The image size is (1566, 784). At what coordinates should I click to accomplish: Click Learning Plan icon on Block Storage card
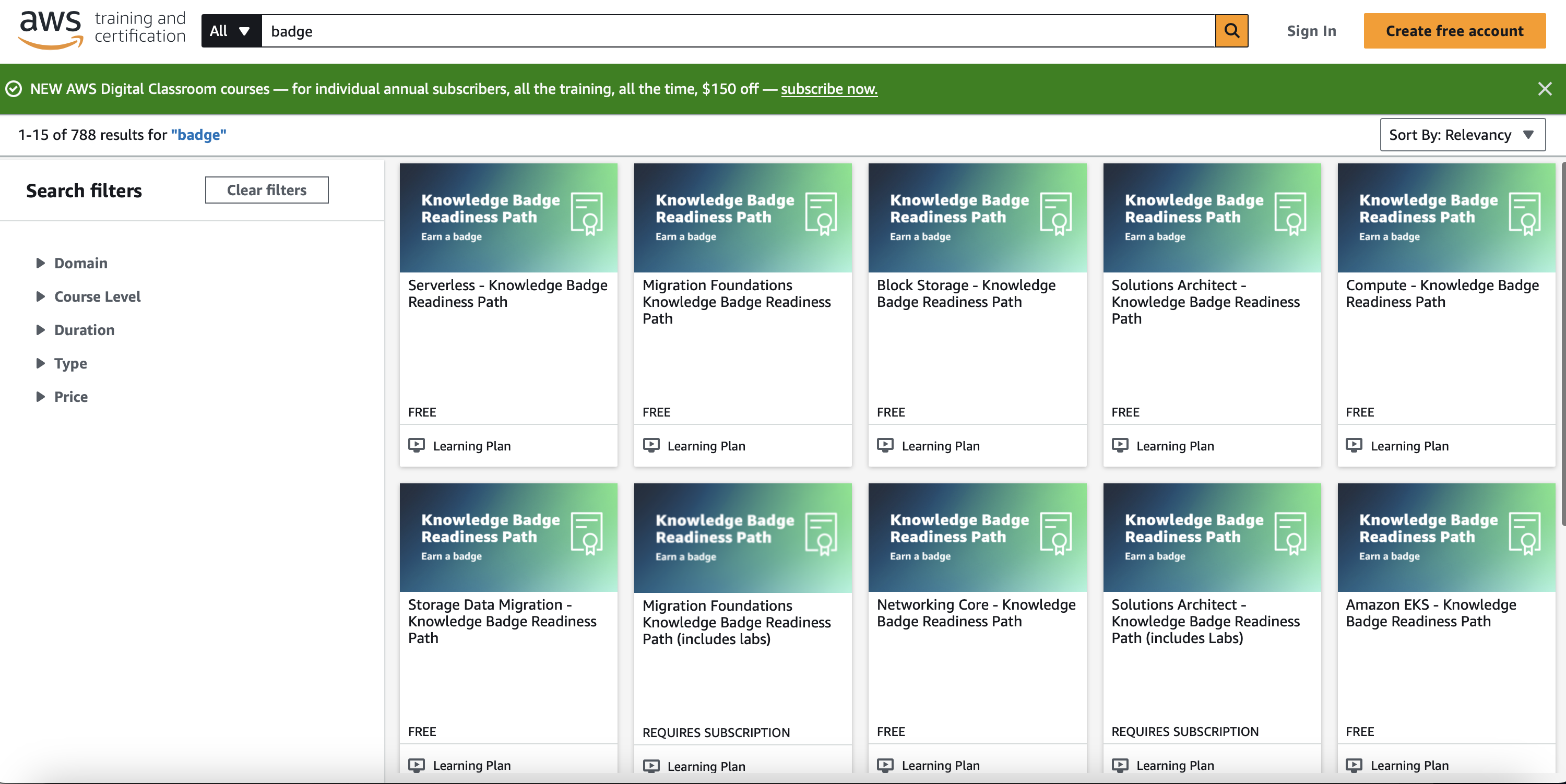[x=885, y=445]
